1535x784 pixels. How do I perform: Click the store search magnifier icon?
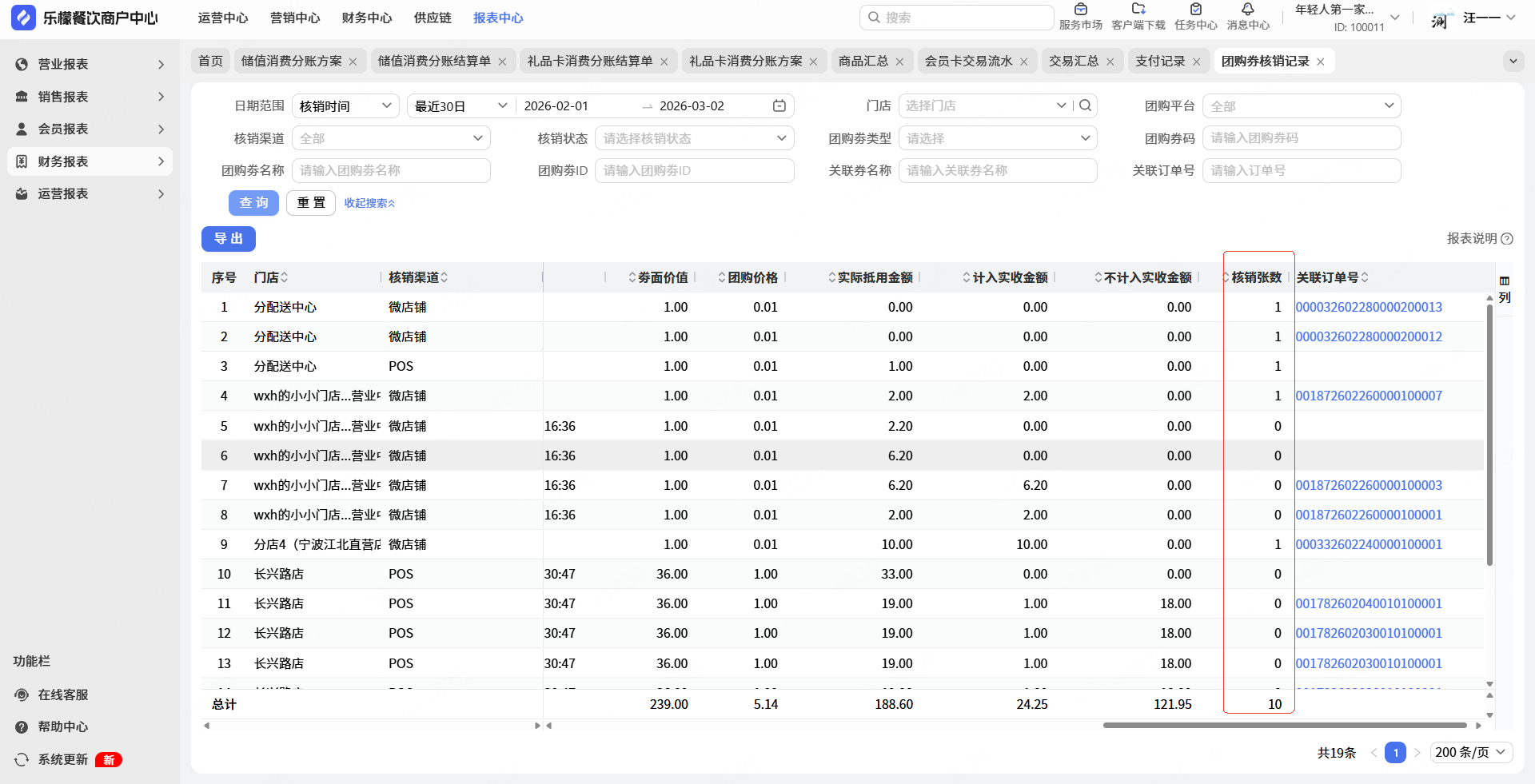1085,105
